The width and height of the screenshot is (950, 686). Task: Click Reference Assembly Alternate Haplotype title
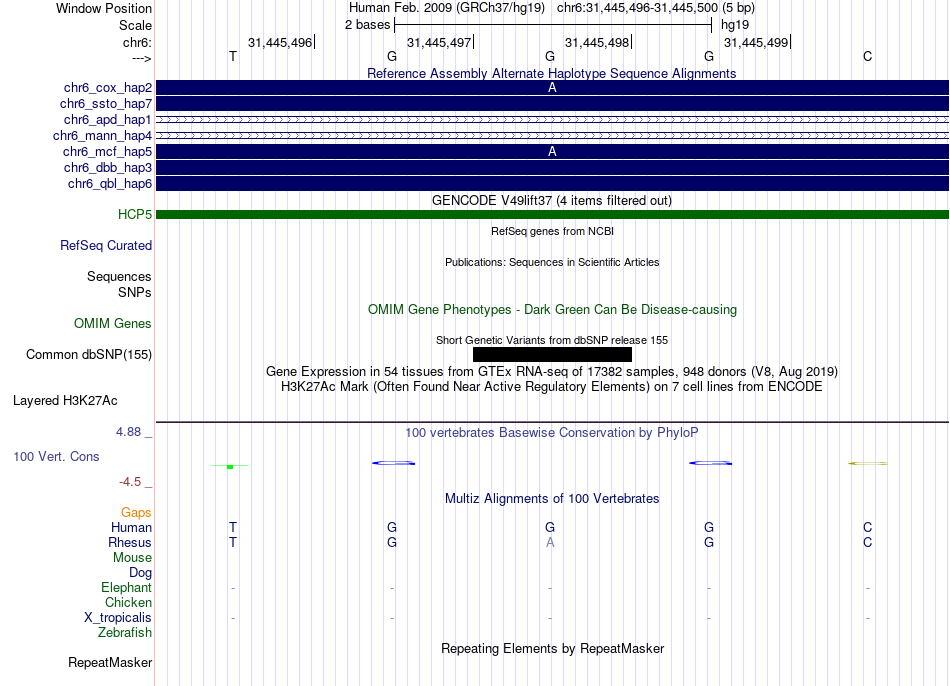point(552,73)
